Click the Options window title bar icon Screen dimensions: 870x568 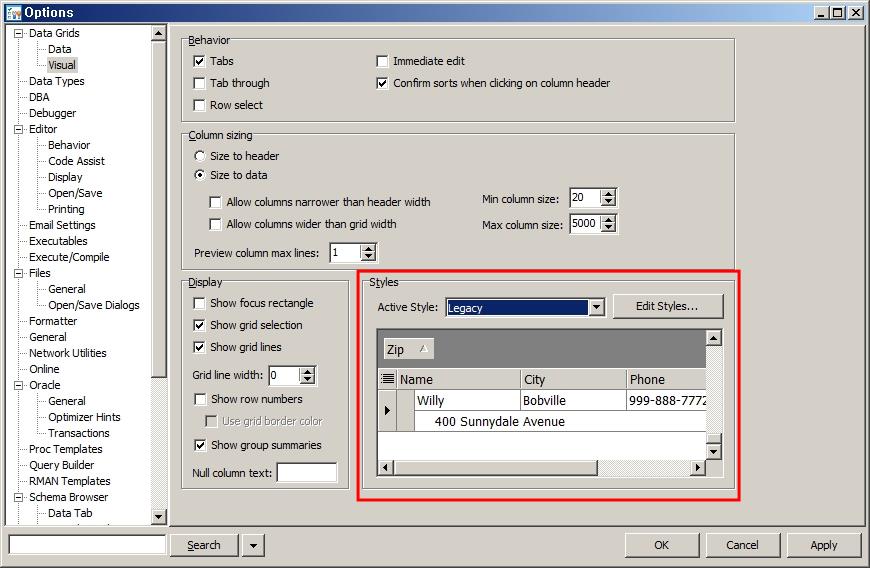[x=13, y=13]
